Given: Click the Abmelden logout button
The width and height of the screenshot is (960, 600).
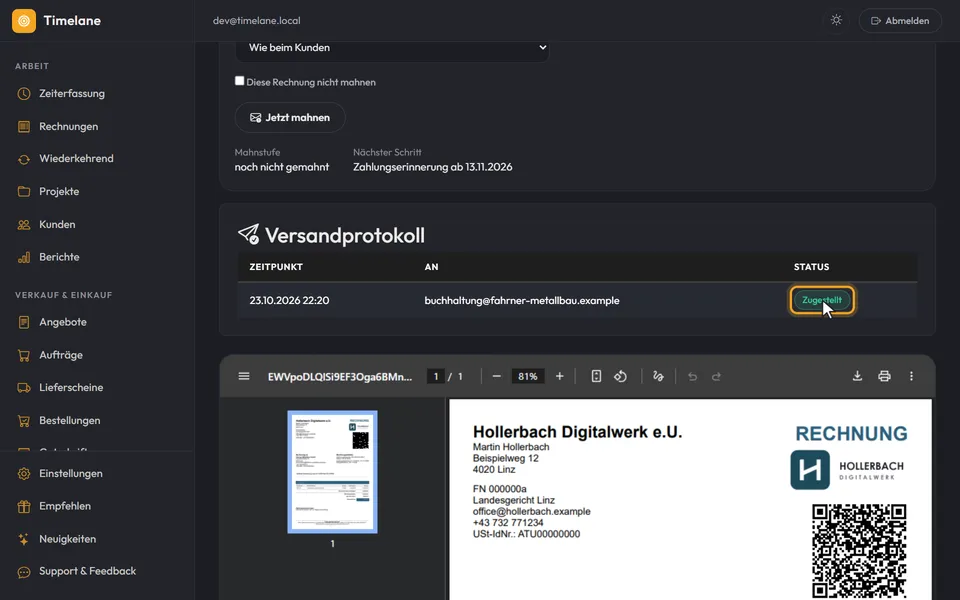Looking at the screenshot, I should (x=900, y=21).
